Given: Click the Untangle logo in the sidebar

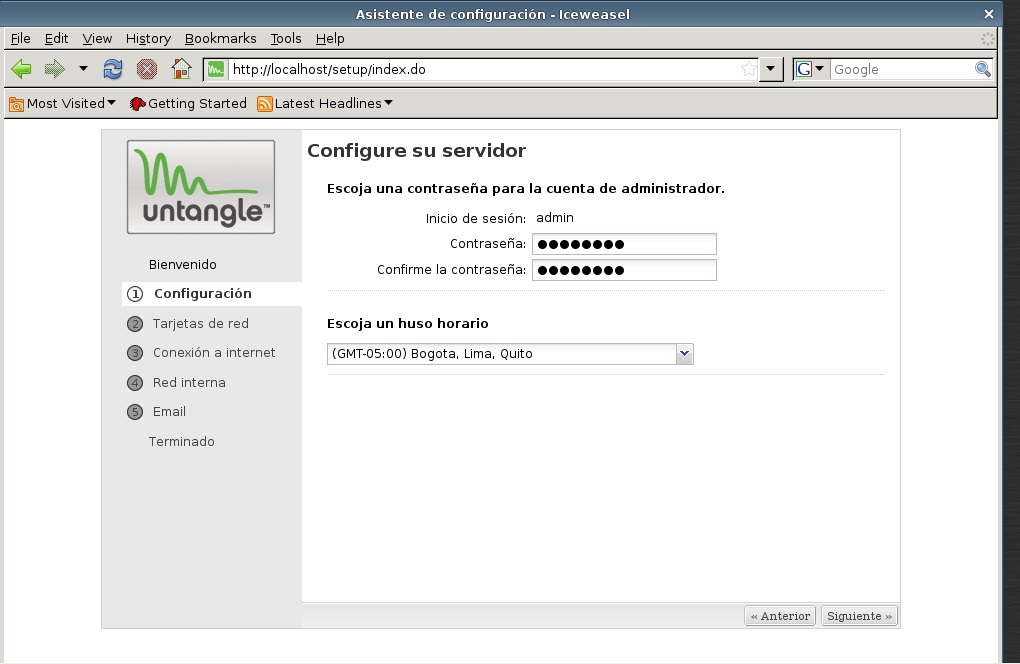Looking at the screenshot, I should point(200,186).
